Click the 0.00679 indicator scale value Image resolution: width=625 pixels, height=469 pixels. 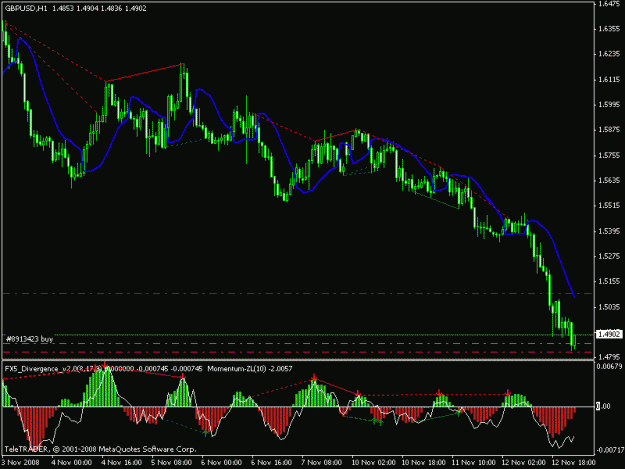click(x=609, y=366)
